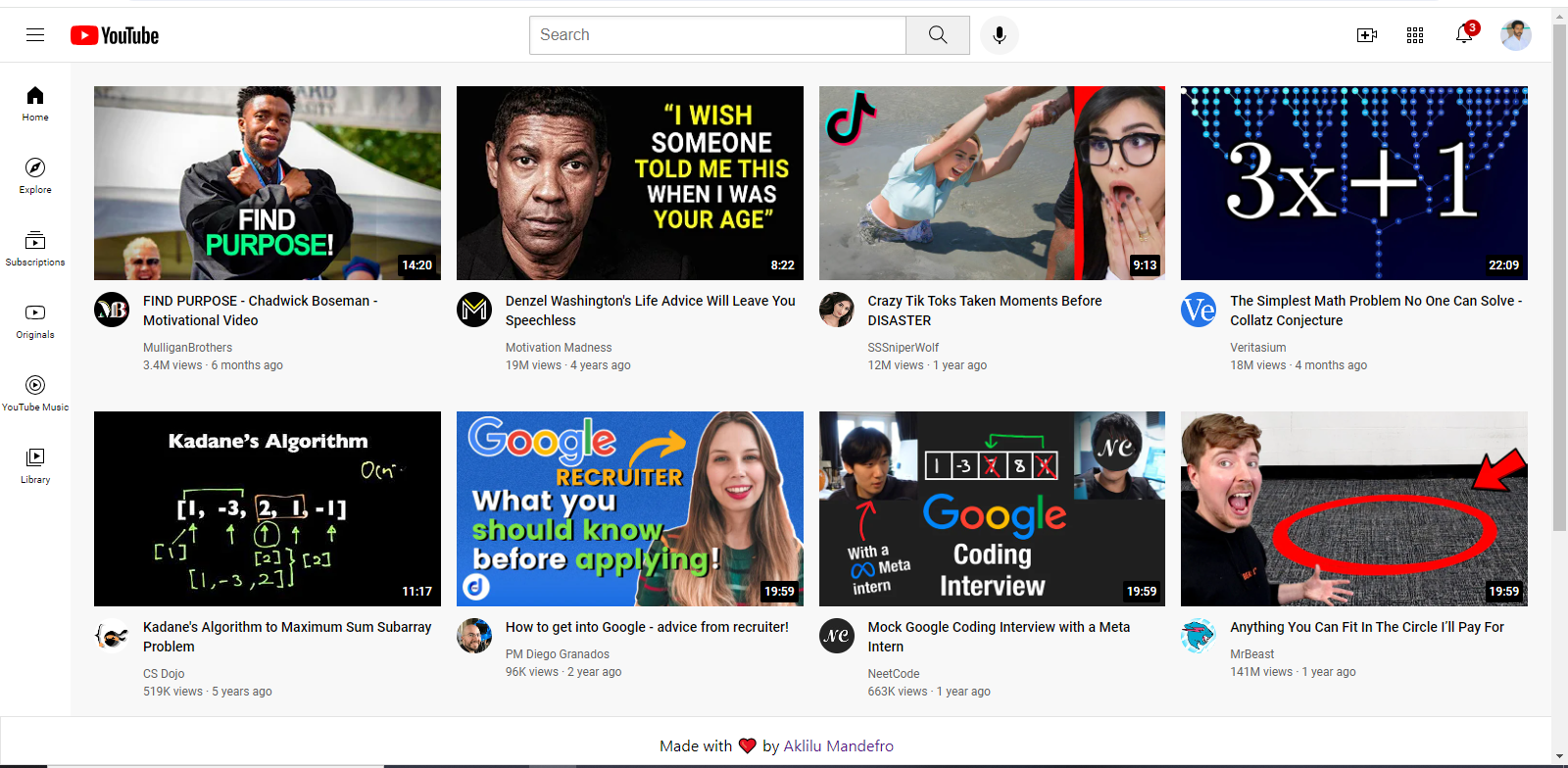Open title 'Crazy Tik Toks Taken Moments Before DISASTER'
1568x768 pixels.
[x=985, y=311]
